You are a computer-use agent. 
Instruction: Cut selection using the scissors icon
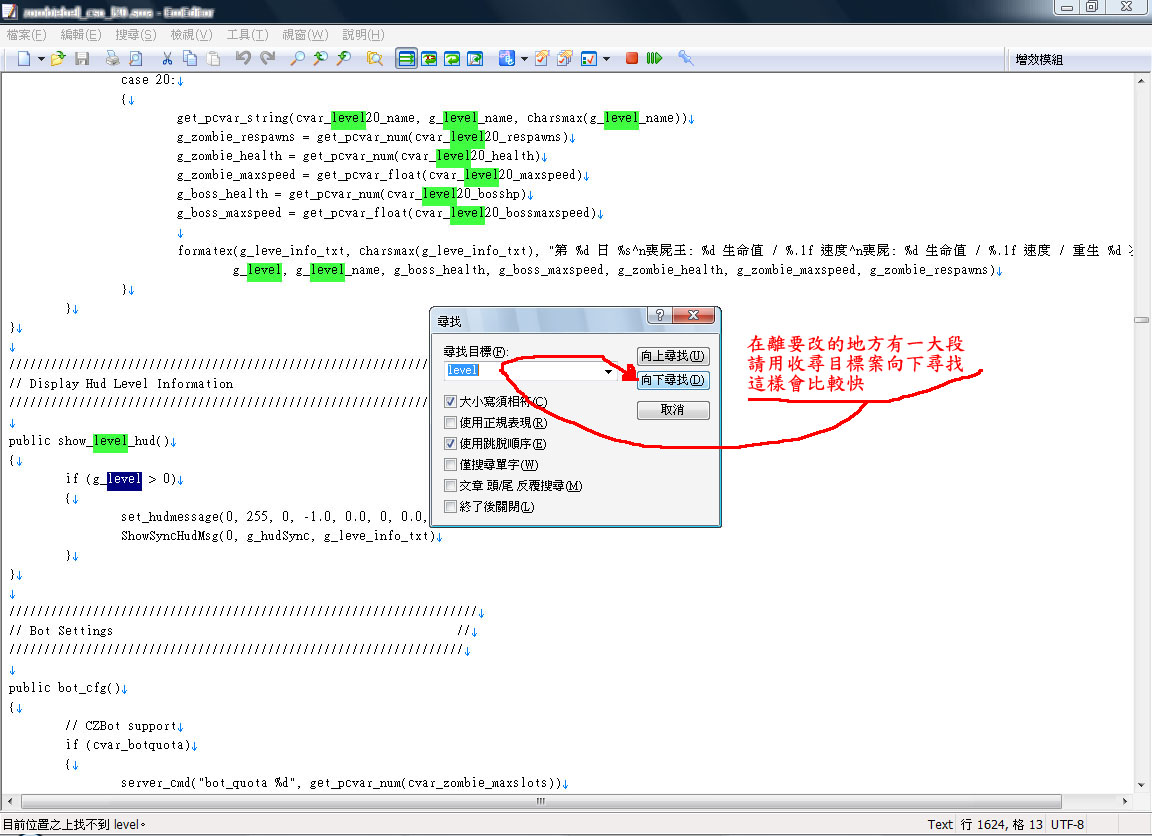pos(167,59)
